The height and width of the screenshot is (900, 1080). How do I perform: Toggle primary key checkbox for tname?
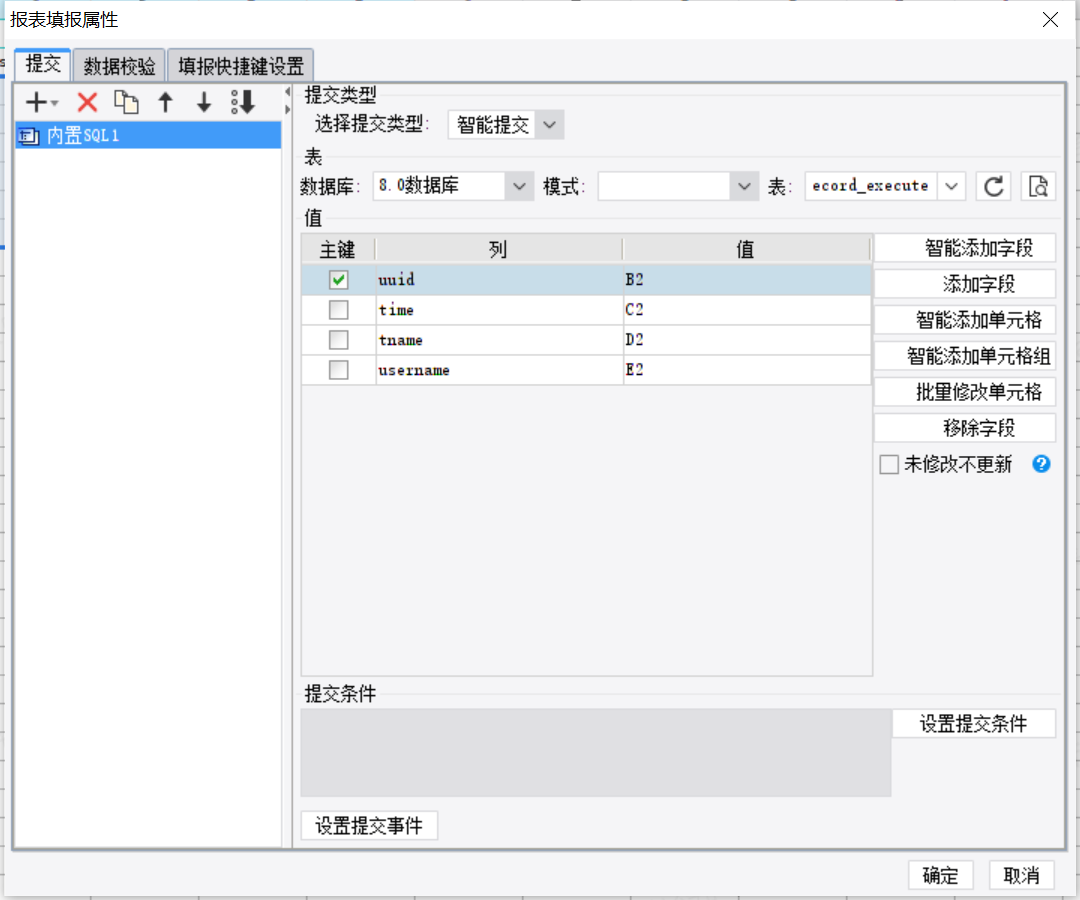[x=338, y=340]
